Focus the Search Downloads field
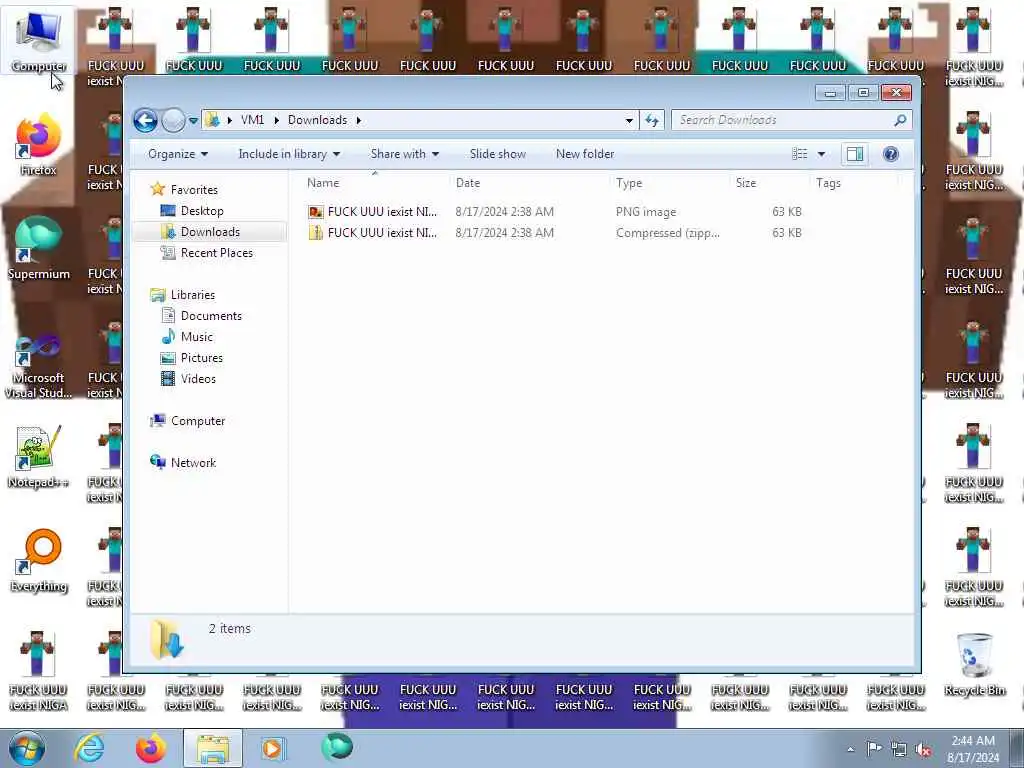 (x=791, y=120)
